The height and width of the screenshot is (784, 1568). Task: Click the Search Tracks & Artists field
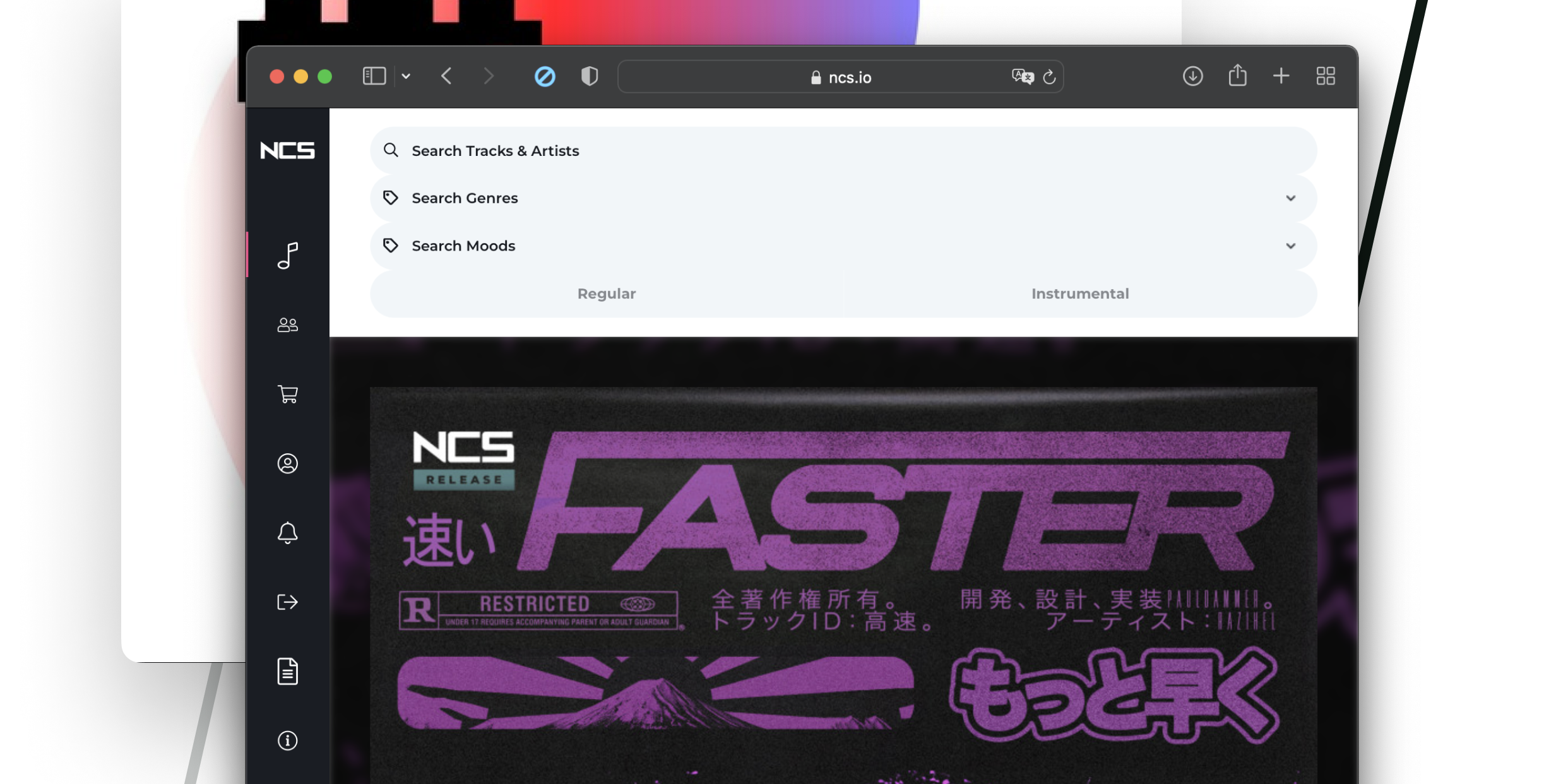(843, 151)
